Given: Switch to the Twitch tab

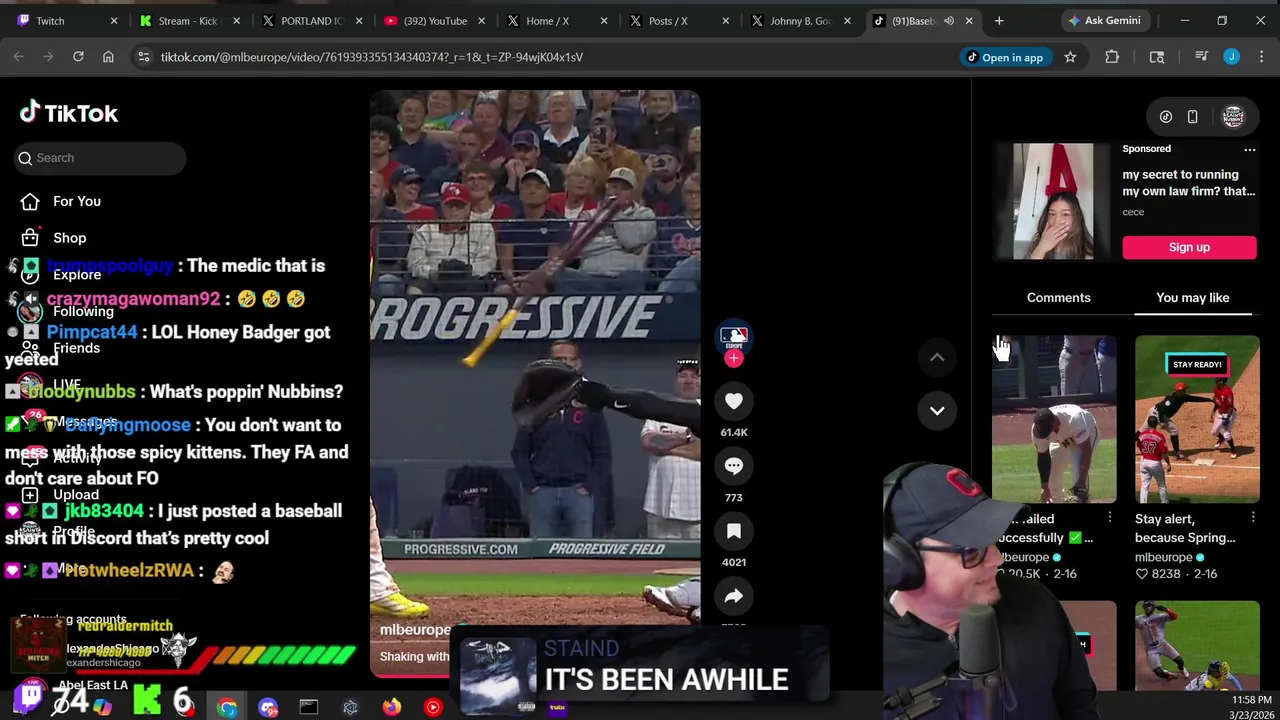Looking at the screenshot, I should [65, 20].
